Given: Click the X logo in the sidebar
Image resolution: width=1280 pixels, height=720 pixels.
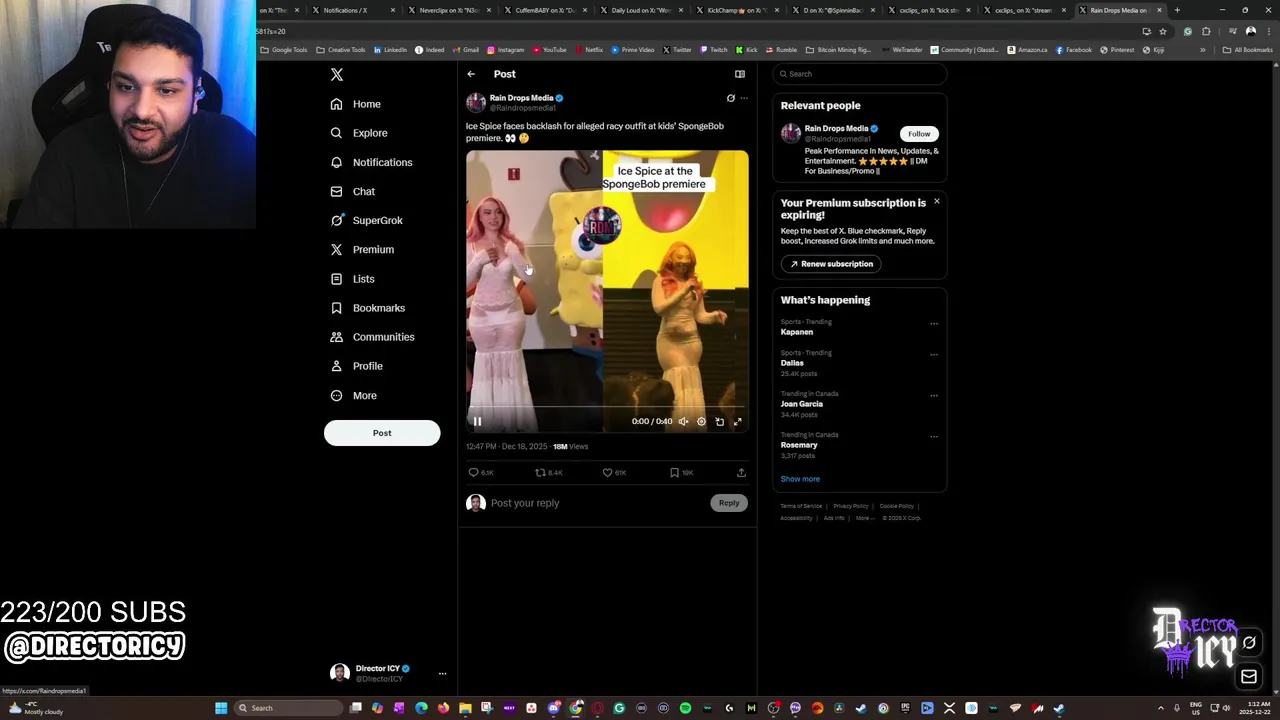Looking at the screenshot, I should tap(337, 74).
